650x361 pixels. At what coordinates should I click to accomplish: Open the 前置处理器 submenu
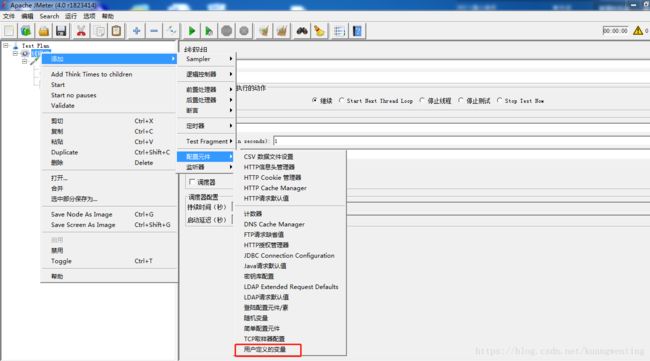(206, 90)
